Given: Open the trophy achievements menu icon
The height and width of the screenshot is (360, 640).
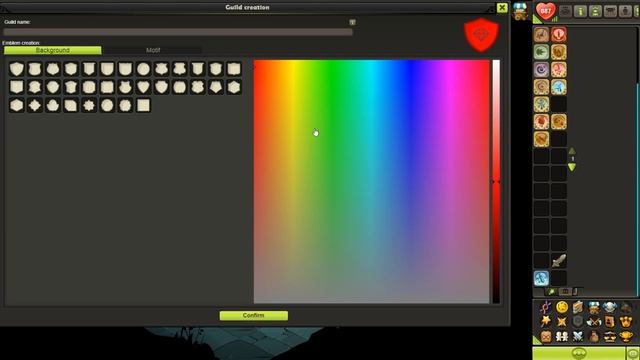Looking at the screenshot, I should 625,336.
